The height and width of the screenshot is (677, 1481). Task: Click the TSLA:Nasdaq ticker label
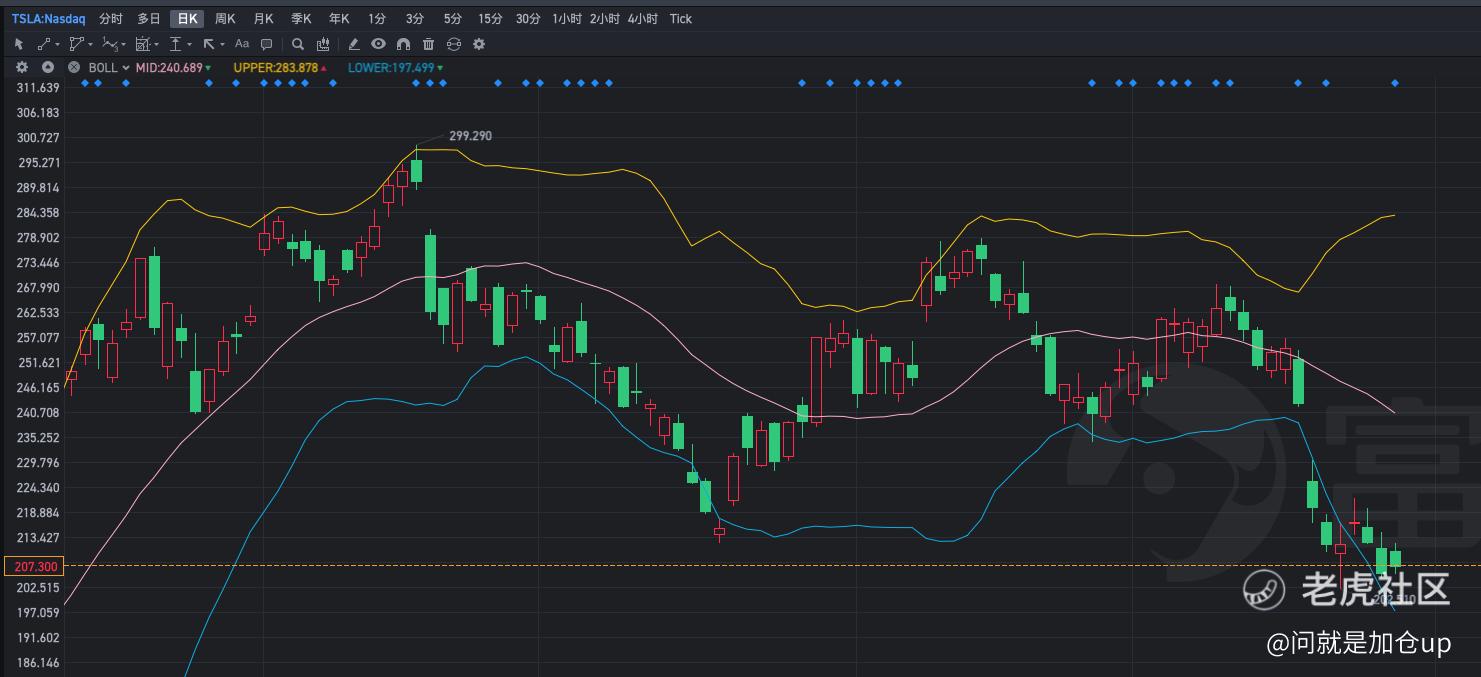[48, 19]
